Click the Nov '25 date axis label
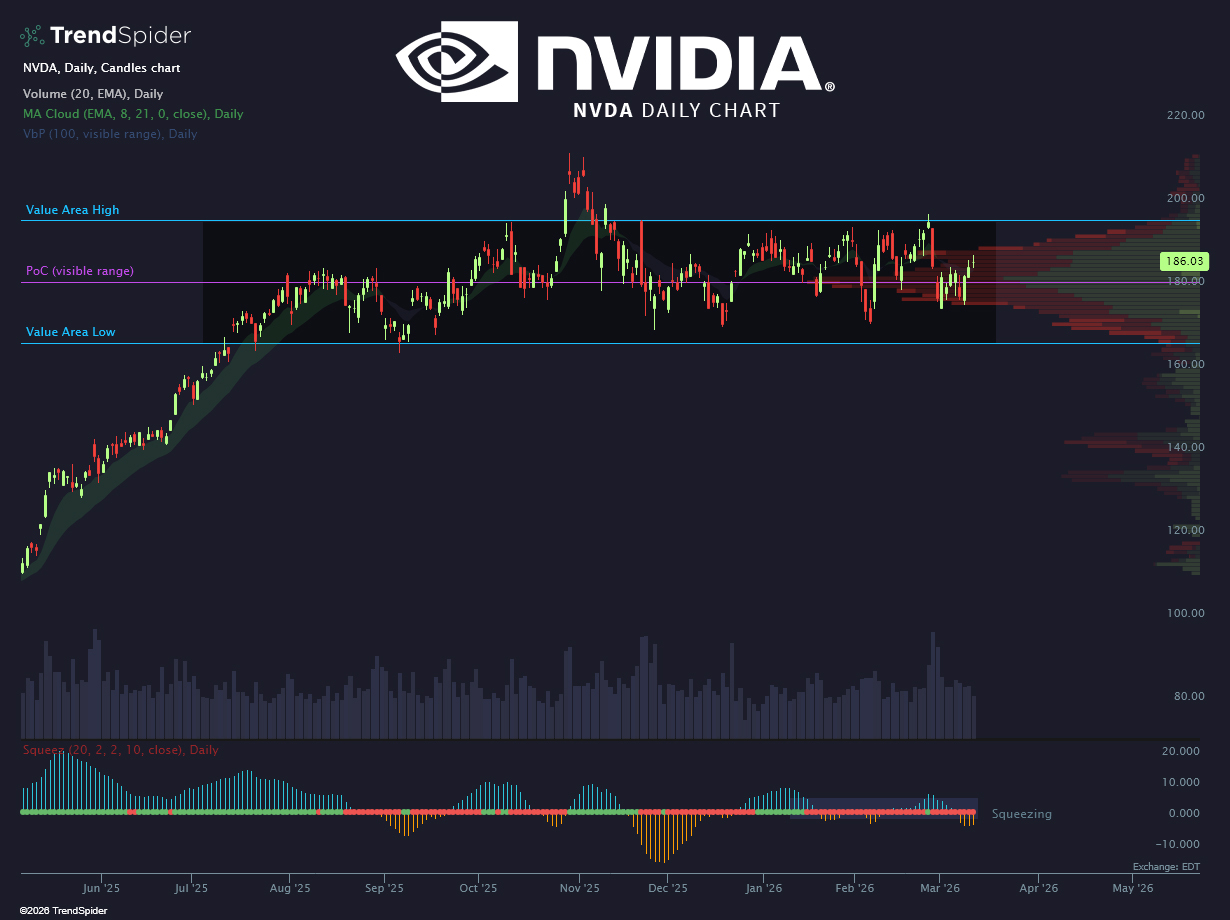 click(x=579, y=887)
